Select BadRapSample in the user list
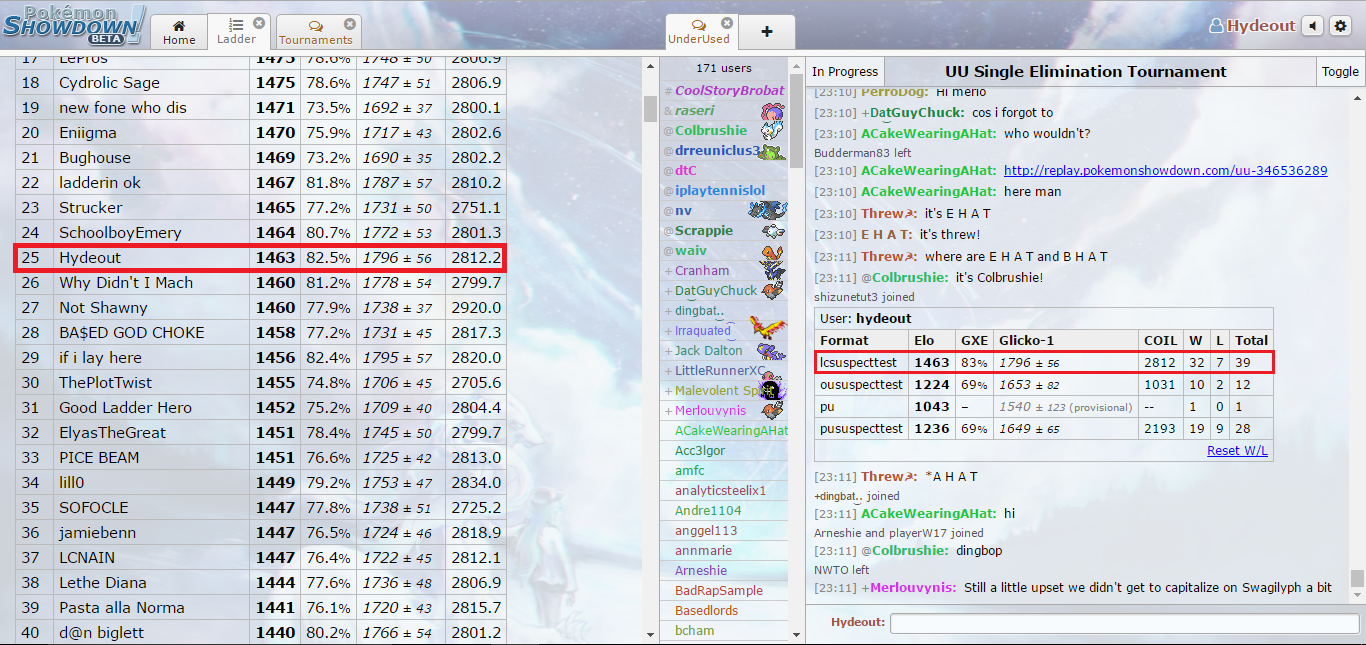1366x645 pixels. coord(723,591)
